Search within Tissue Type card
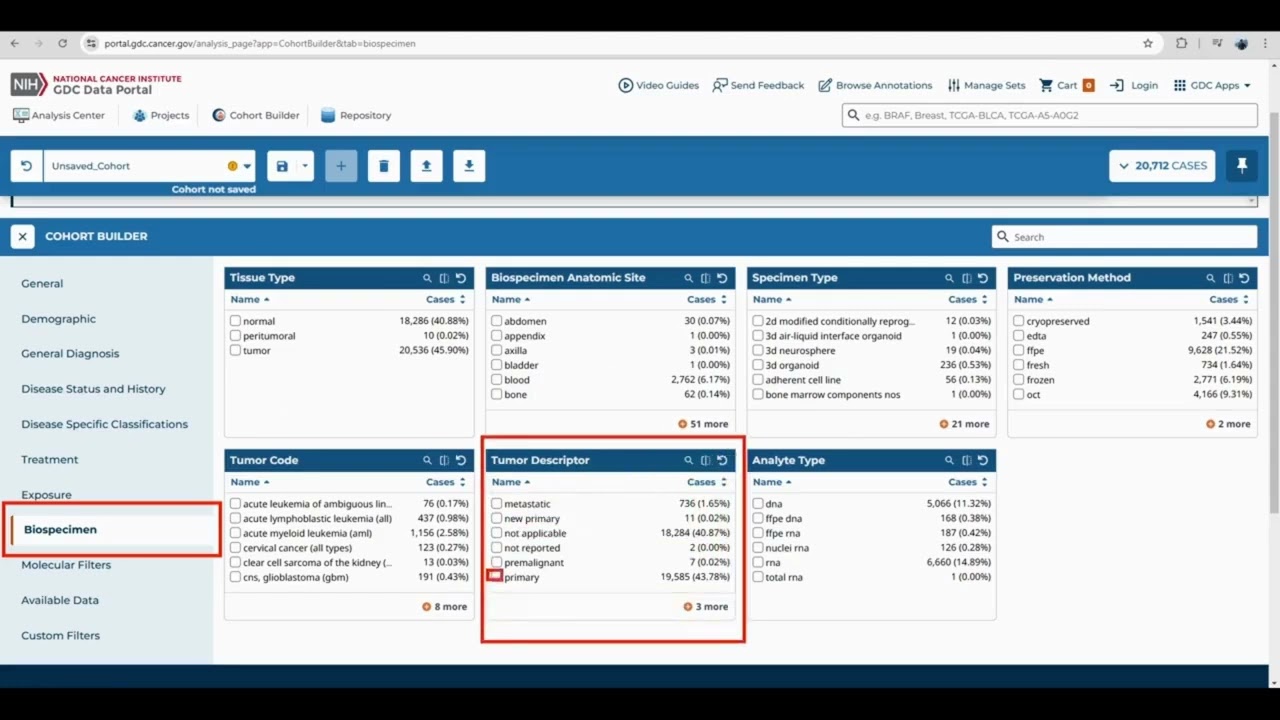This screenshot has width=1280, height=720. (x=427, y=278)
